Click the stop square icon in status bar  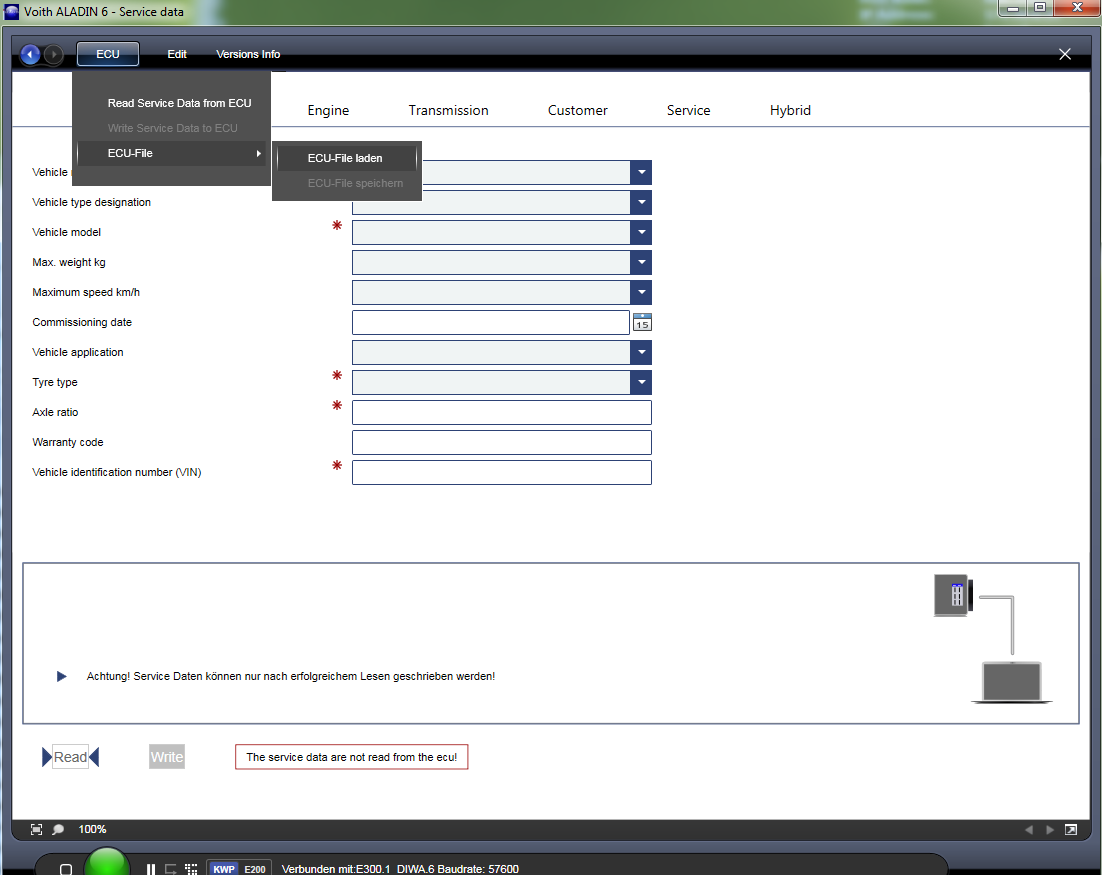coord(65,869)
